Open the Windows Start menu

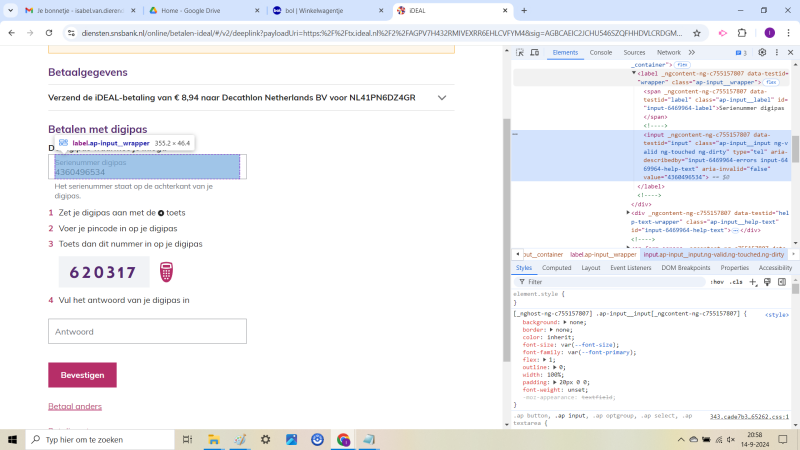point(12,439)
